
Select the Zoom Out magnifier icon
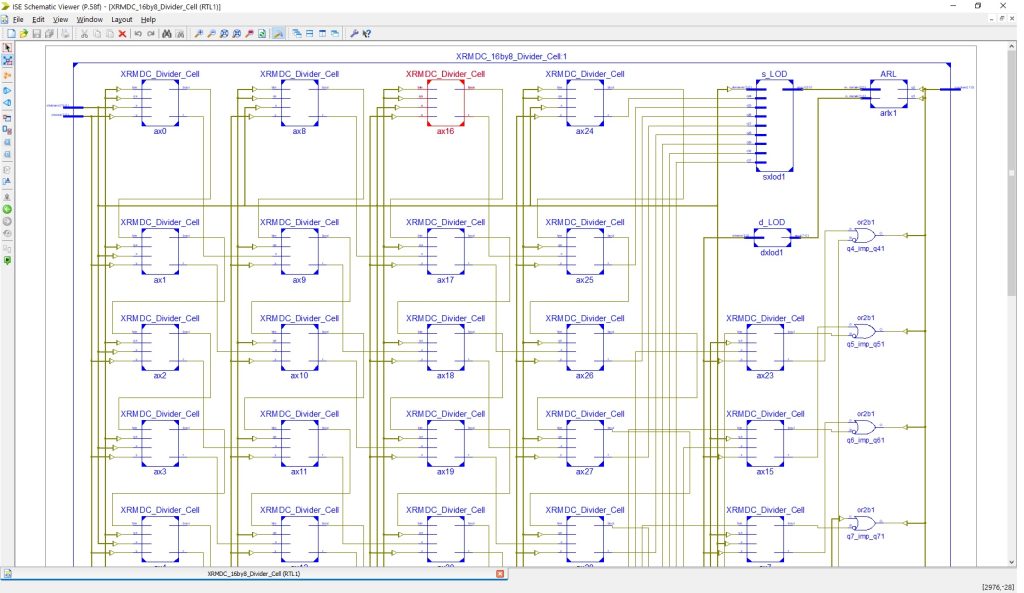[213, 33]
